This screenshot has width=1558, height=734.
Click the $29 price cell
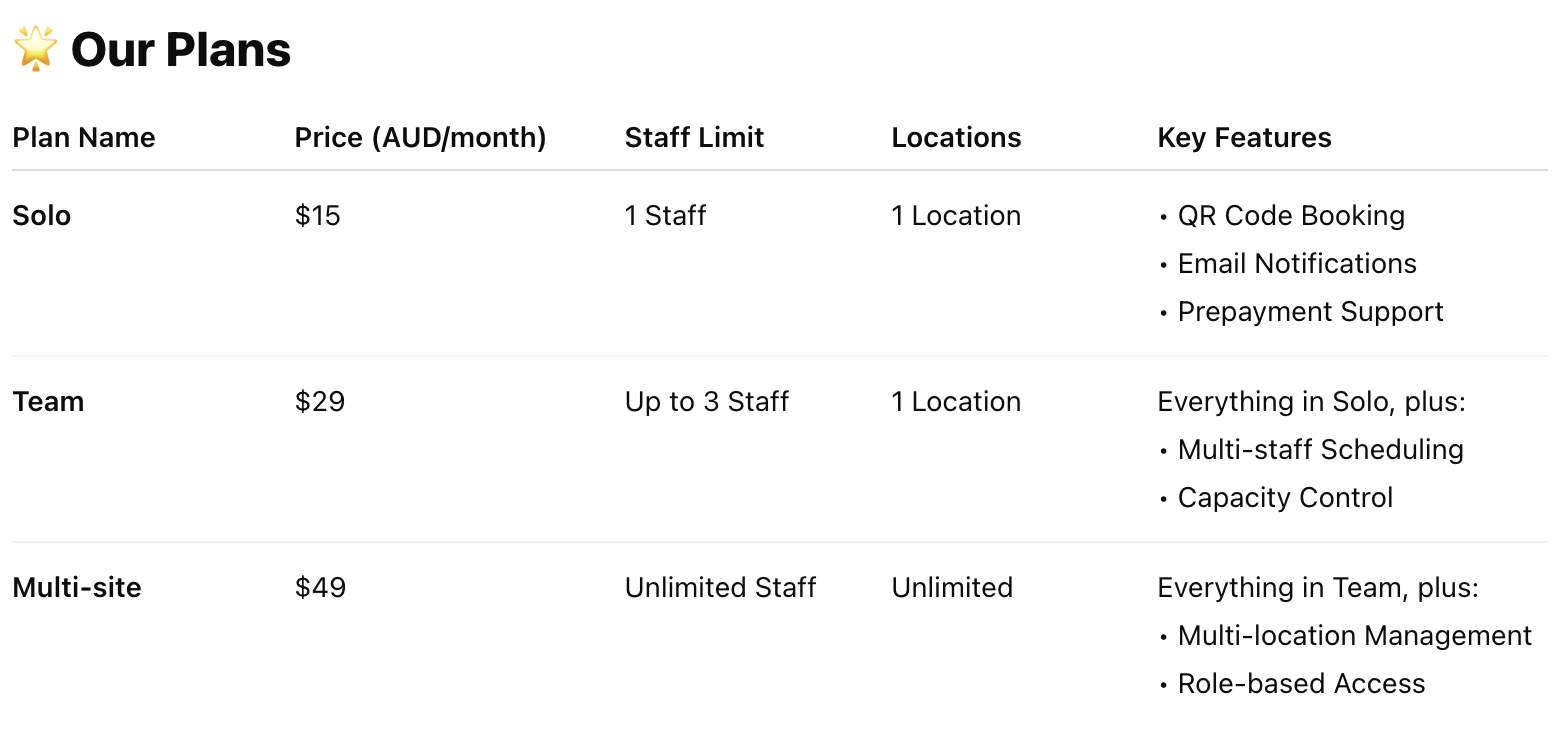pyautogui.click(x=320, y=402)
